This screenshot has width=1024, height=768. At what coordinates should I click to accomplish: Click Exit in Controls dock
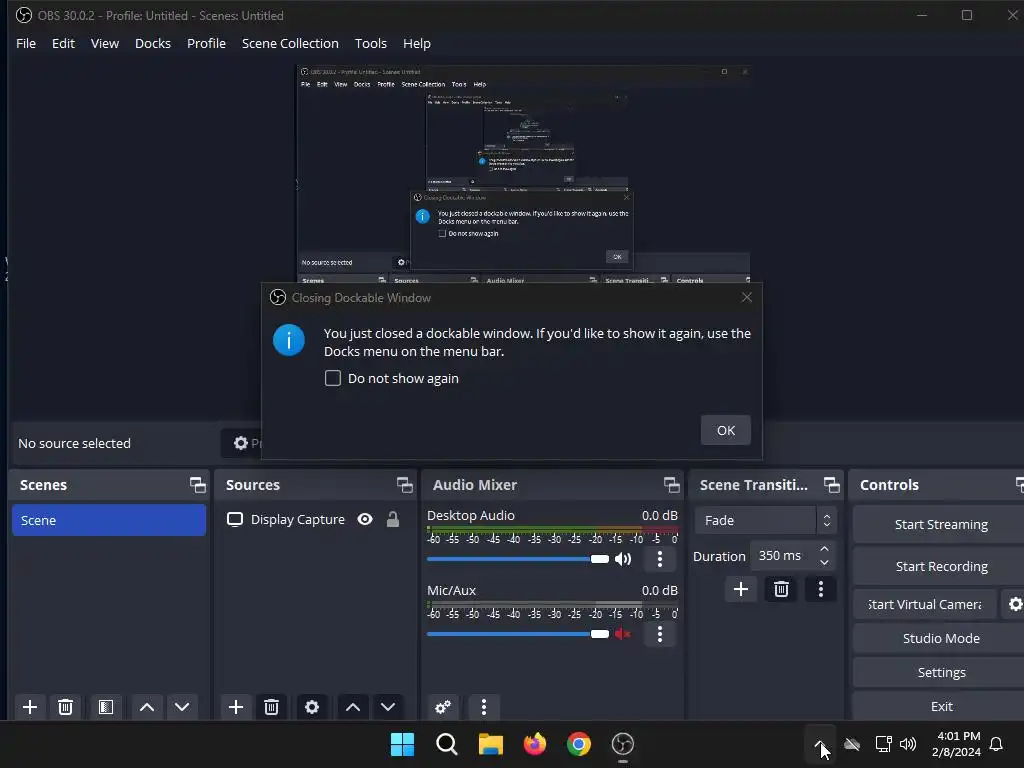940,706
